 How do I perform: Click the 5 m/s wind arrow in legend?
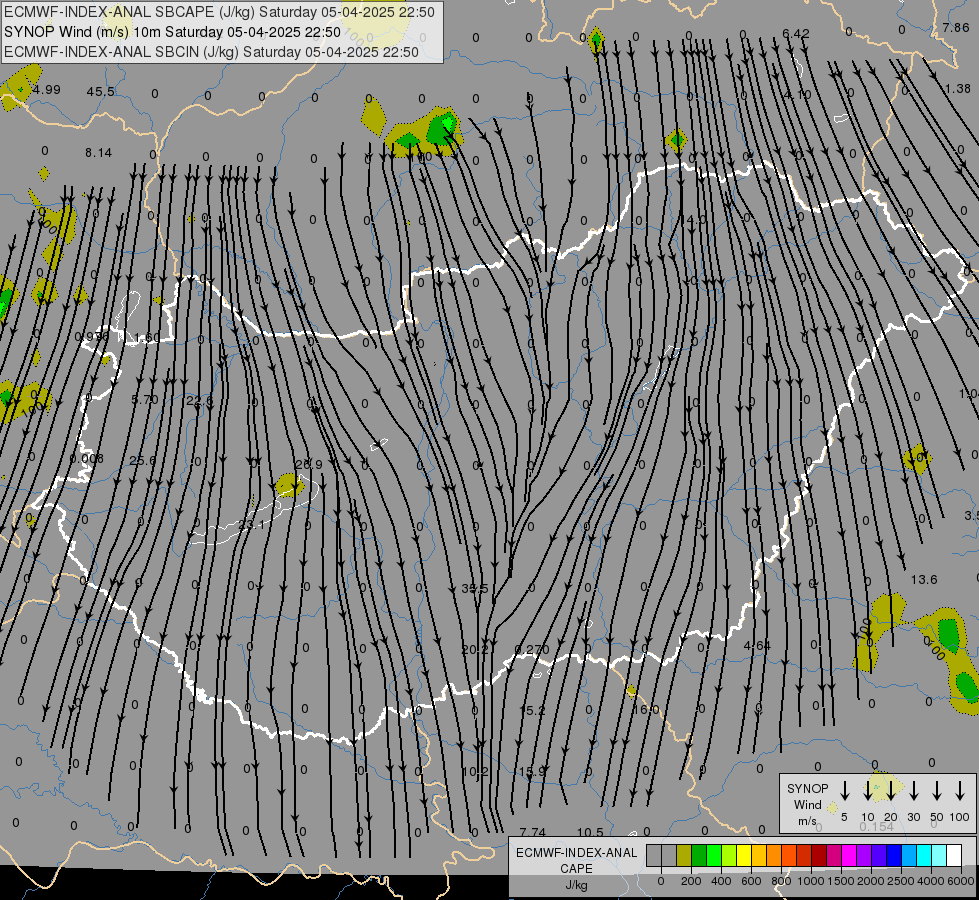[845, 791]
